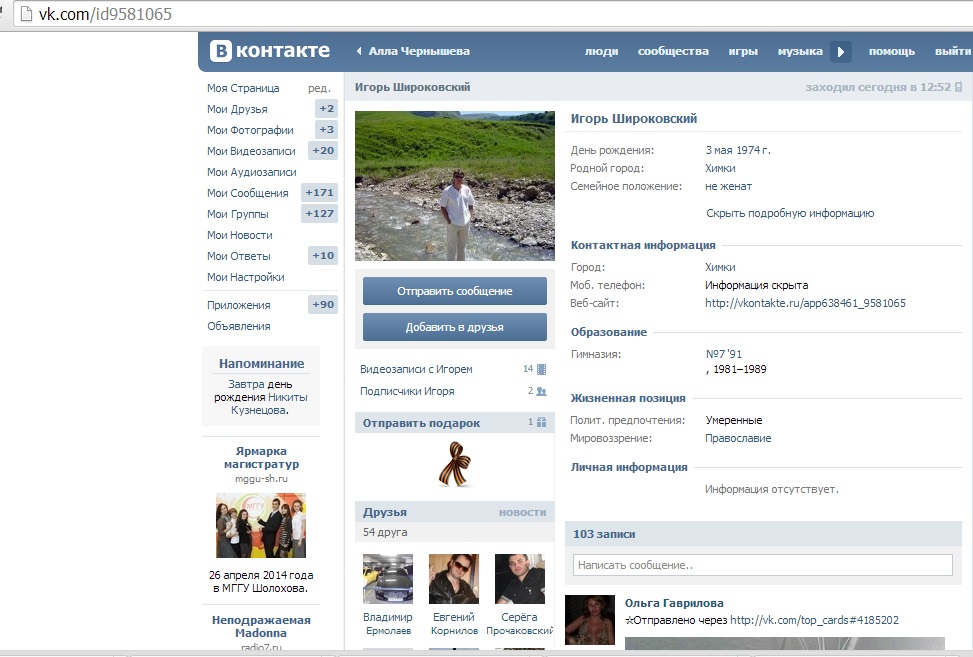Click Отправить сообщение button
This screenshot has width=973, height=657.
pos(455,291)
